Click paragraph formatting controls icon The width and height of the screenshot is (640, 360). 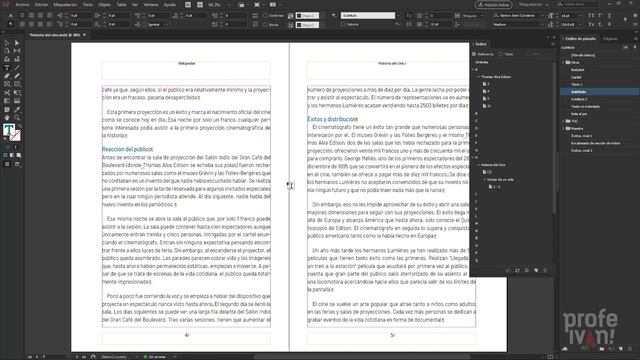11,24
